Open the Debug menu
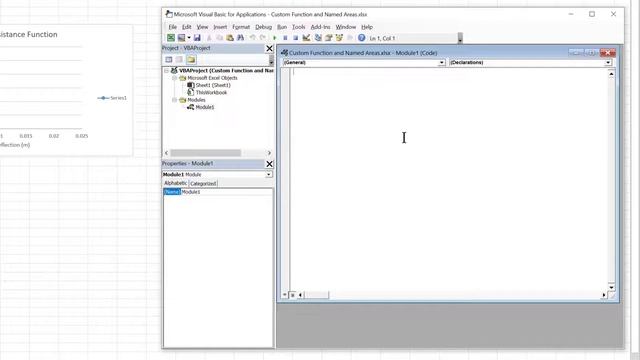This screenshot has height=360, width=640. point(263,27)
